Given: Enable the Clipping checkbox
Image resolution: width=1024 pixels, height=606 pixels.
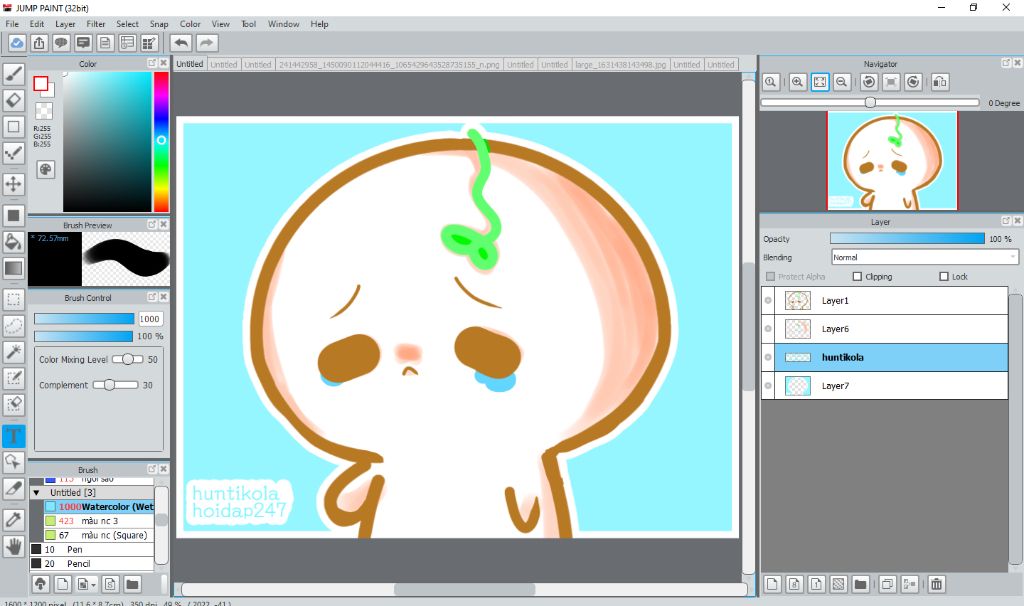Looking at the screenshot, I should pyautogui.click(x=857, y=276).
